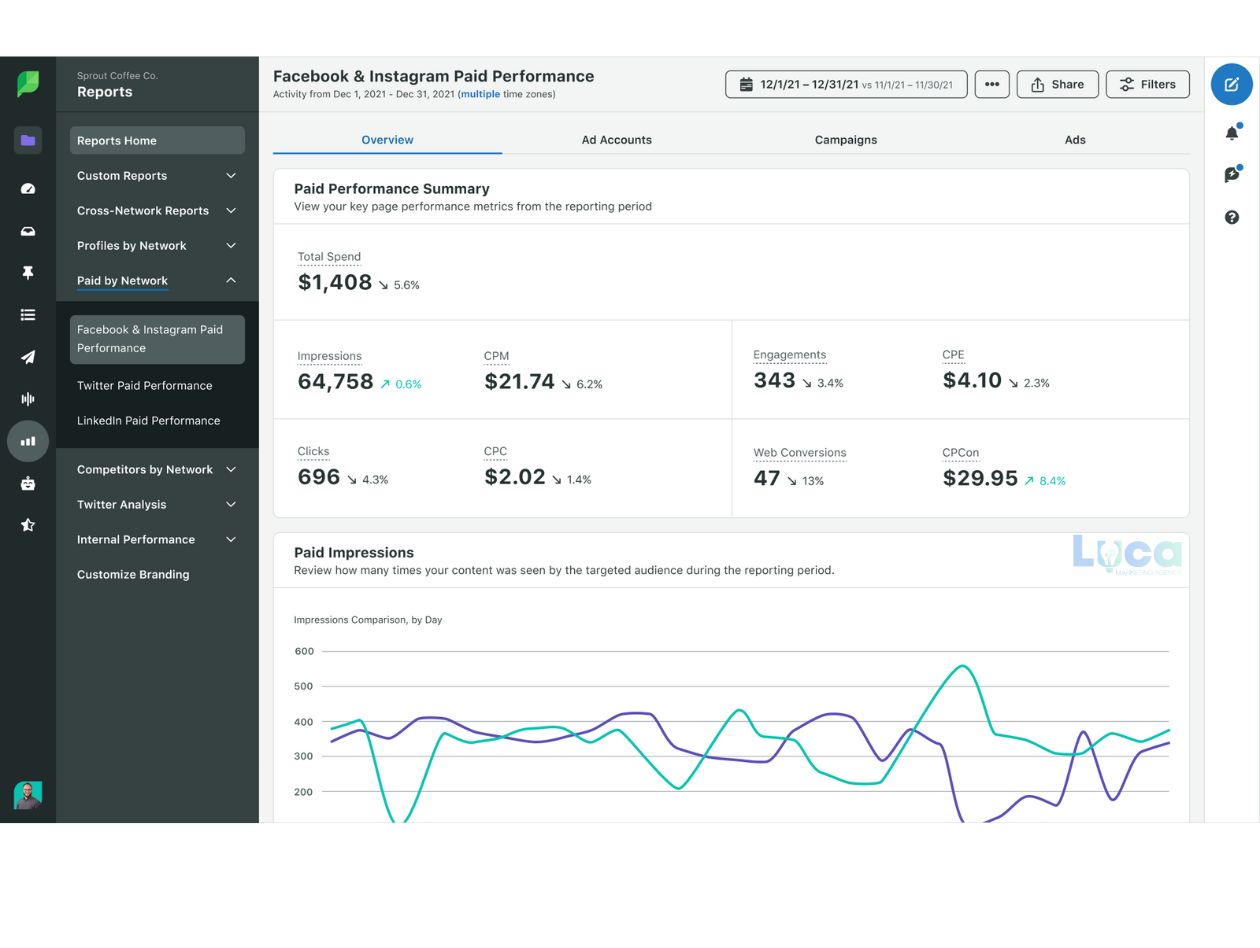This screenshot has width=1260, height=948.
Task: Open the robot bot icon
Action: [28, 483]
